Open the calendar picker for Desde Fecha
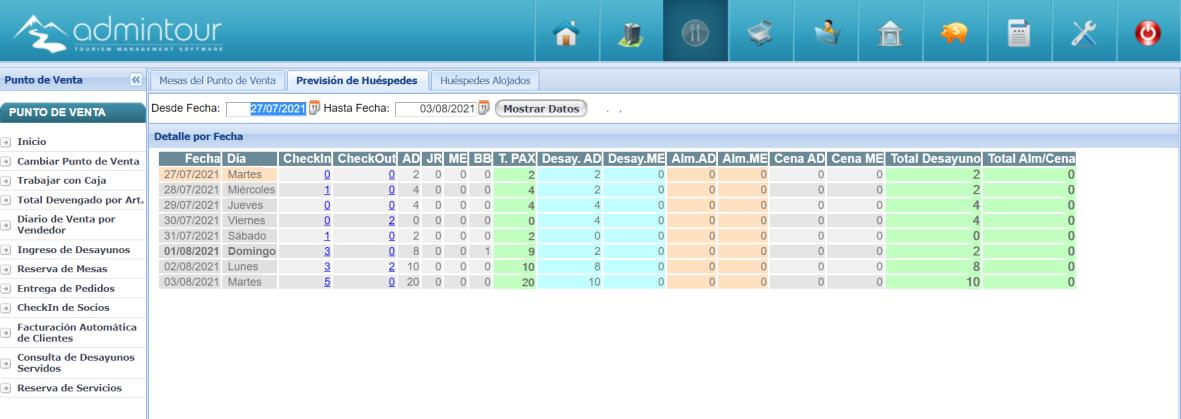1181x419 pixels. (x=313, y=108)
